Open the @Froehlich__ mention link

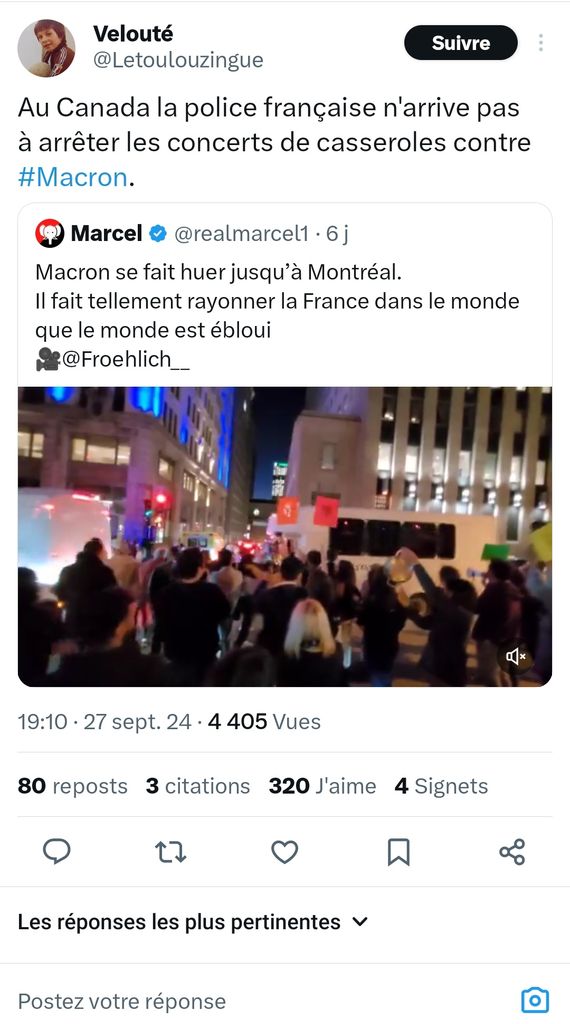tap(125, 359)
